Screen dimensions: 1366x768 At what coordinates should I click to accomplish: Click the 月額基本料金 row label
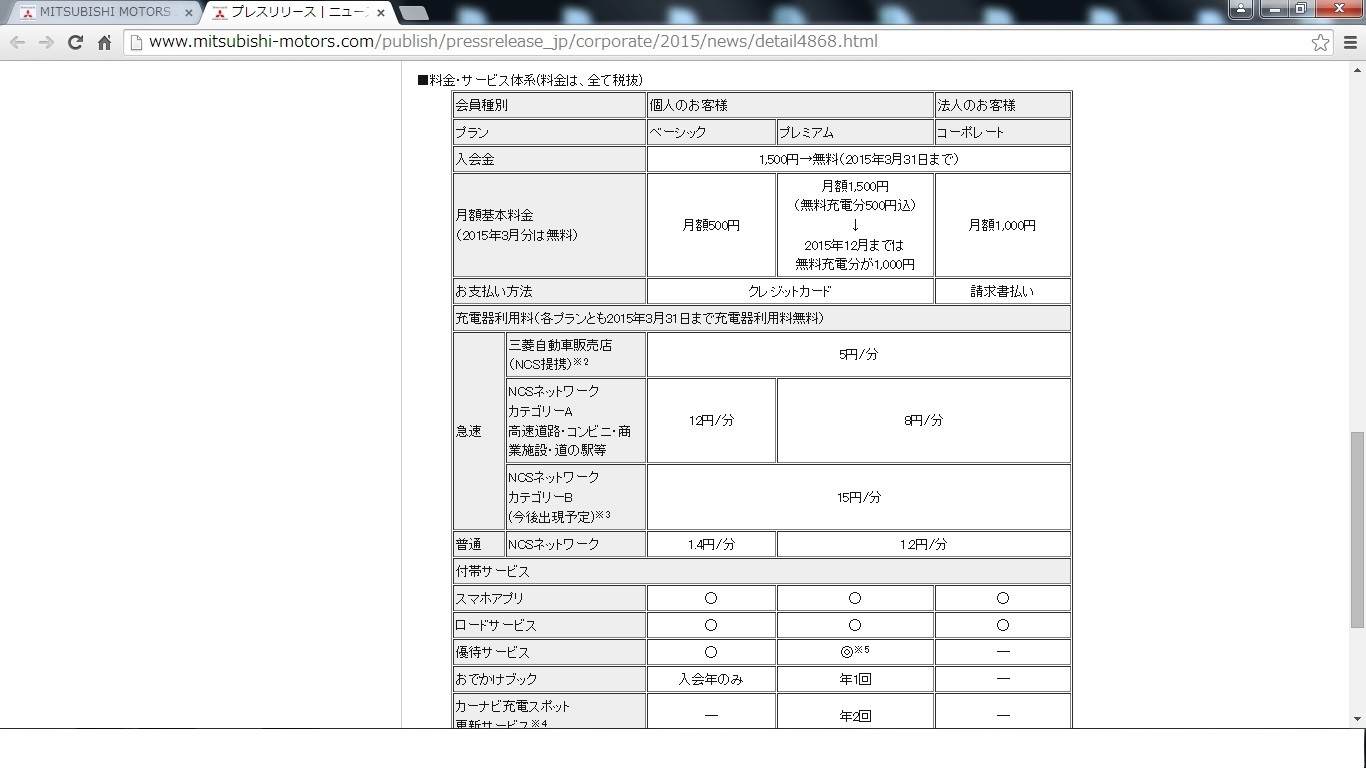click(549, 225)
